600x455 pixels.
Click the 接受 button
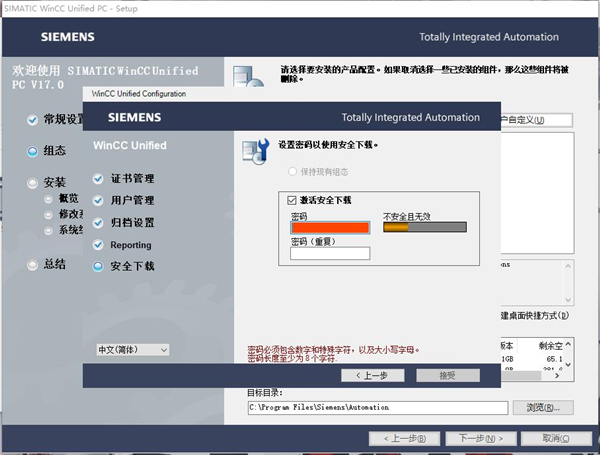(448, 375)
